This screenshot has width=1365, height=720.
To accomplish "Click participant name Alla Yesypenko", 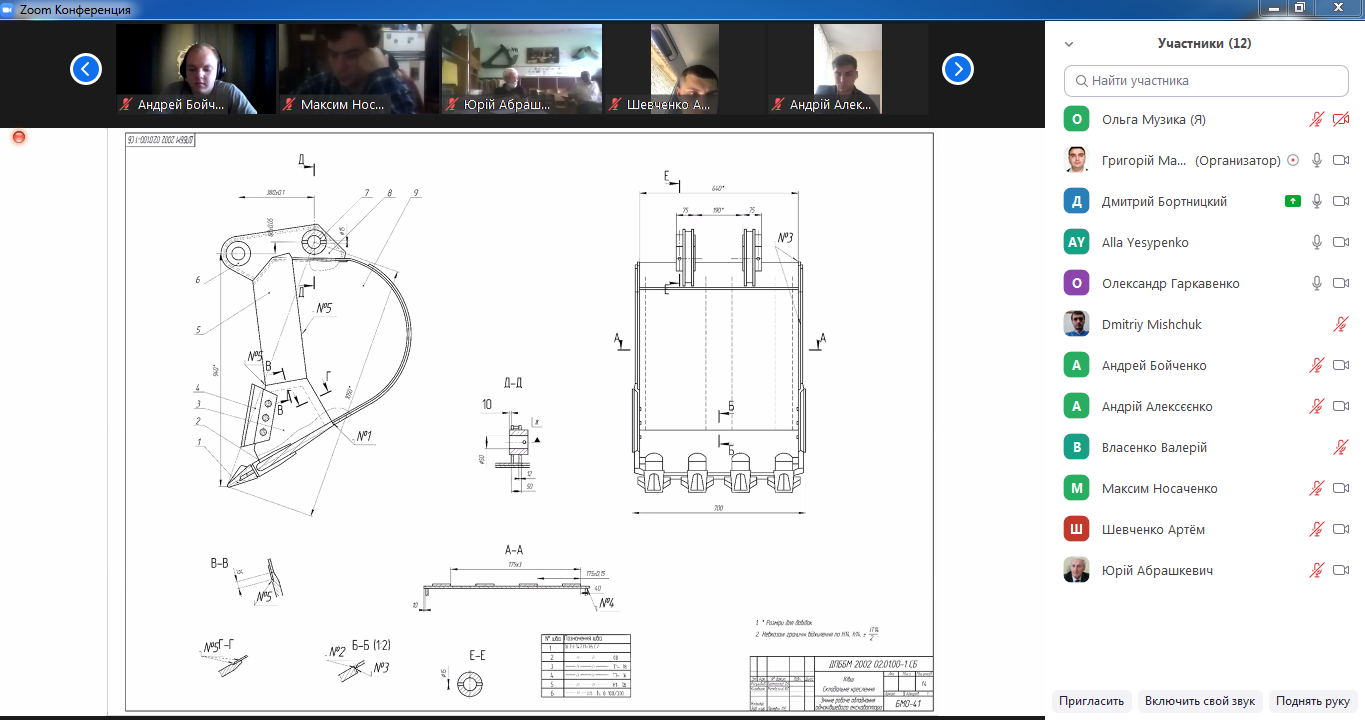I will pyautogui.click(x=1146, y=242).
